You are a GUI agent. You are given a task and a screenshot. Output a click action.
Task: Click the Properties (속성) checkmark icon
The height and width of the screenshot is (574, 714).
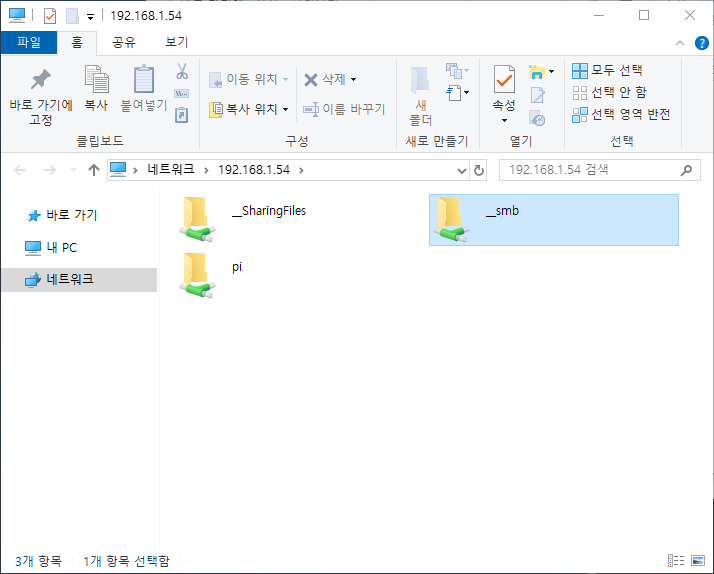point(504,80)
